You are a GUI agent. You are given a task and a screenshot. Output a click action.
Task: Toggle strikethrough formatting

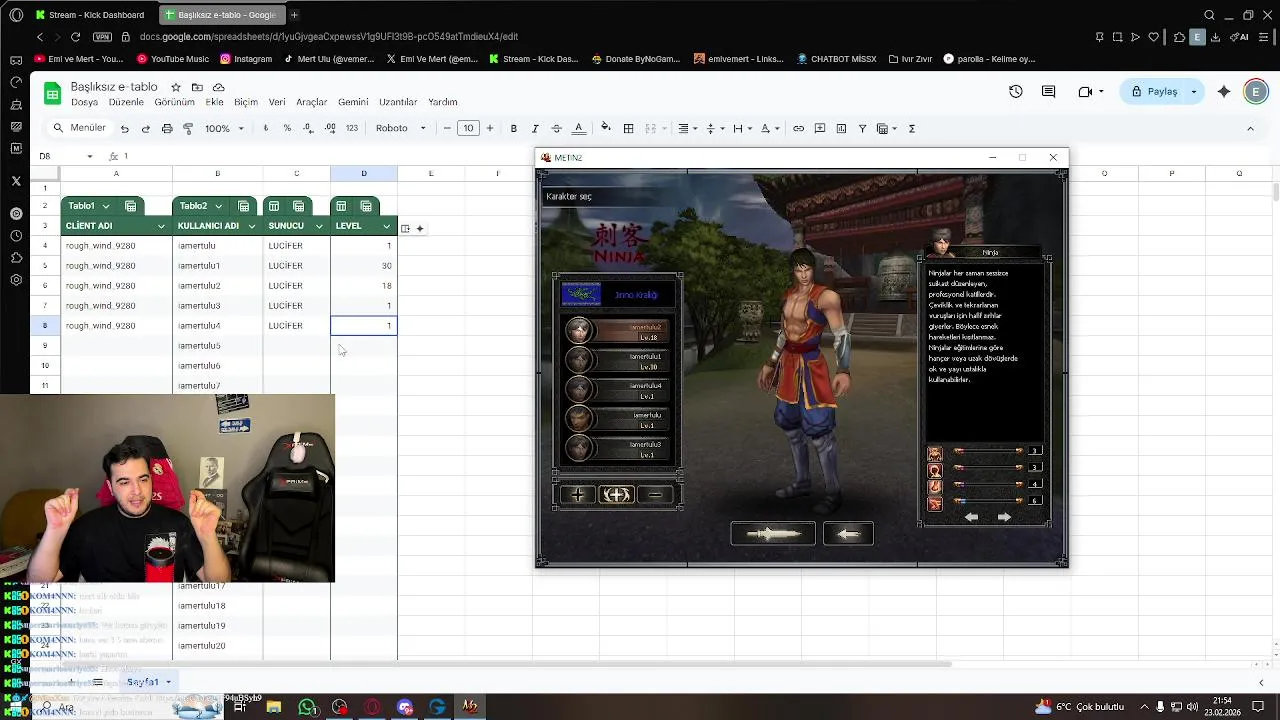[556, 128]
